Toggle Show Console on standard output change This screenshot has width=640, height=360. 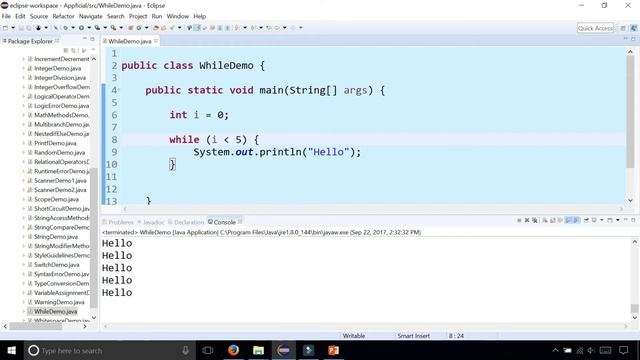pyautogui.click(x=568, y=220)
